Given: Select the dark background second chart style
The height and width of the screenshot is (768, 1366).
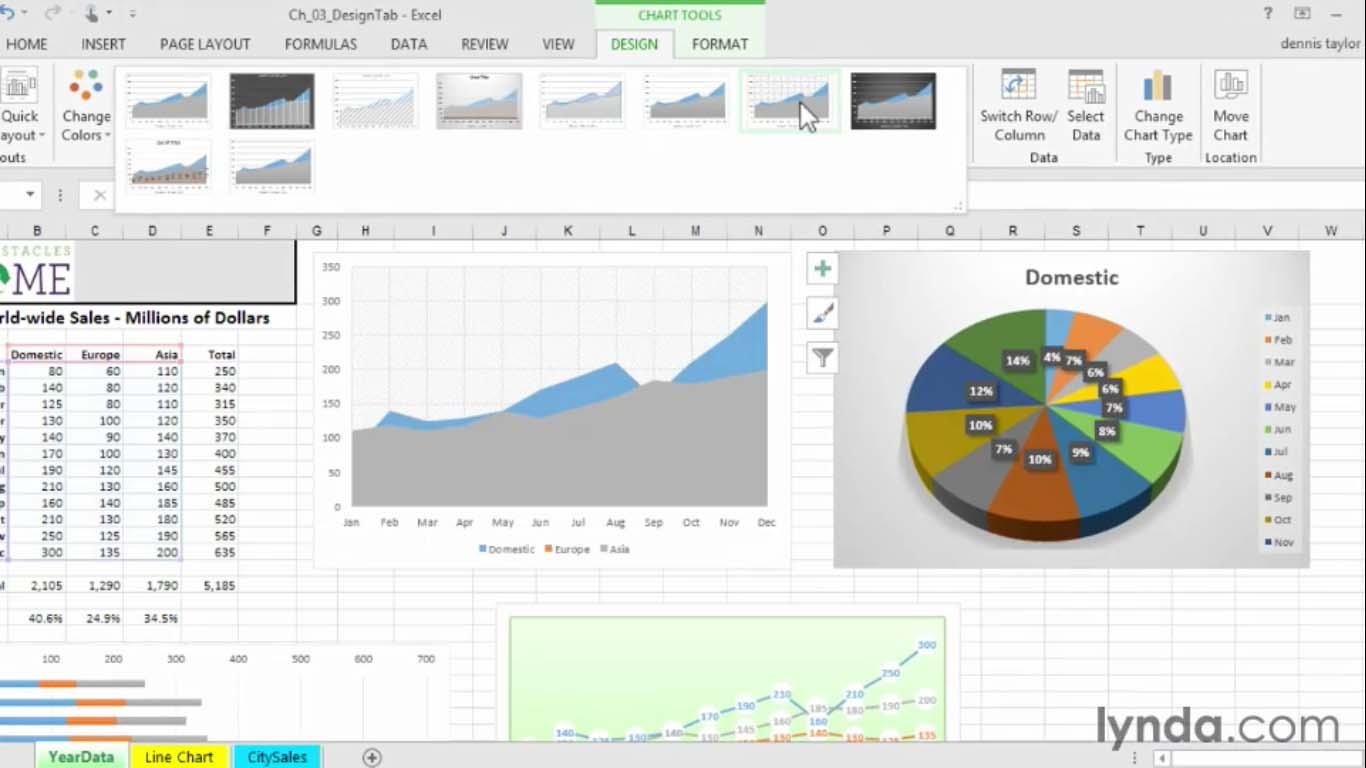Looking at the screenshot, I should coord(272,101).
